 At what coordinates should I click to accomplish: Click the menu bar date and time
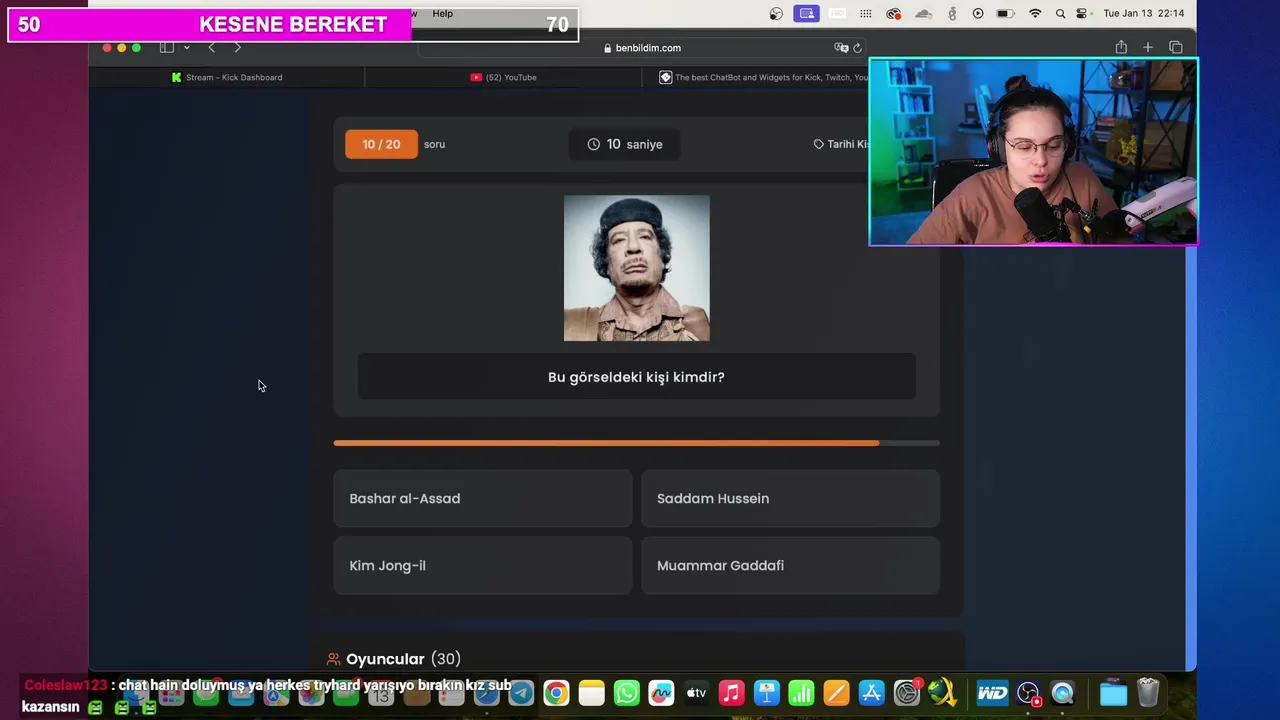[1143, 13]
